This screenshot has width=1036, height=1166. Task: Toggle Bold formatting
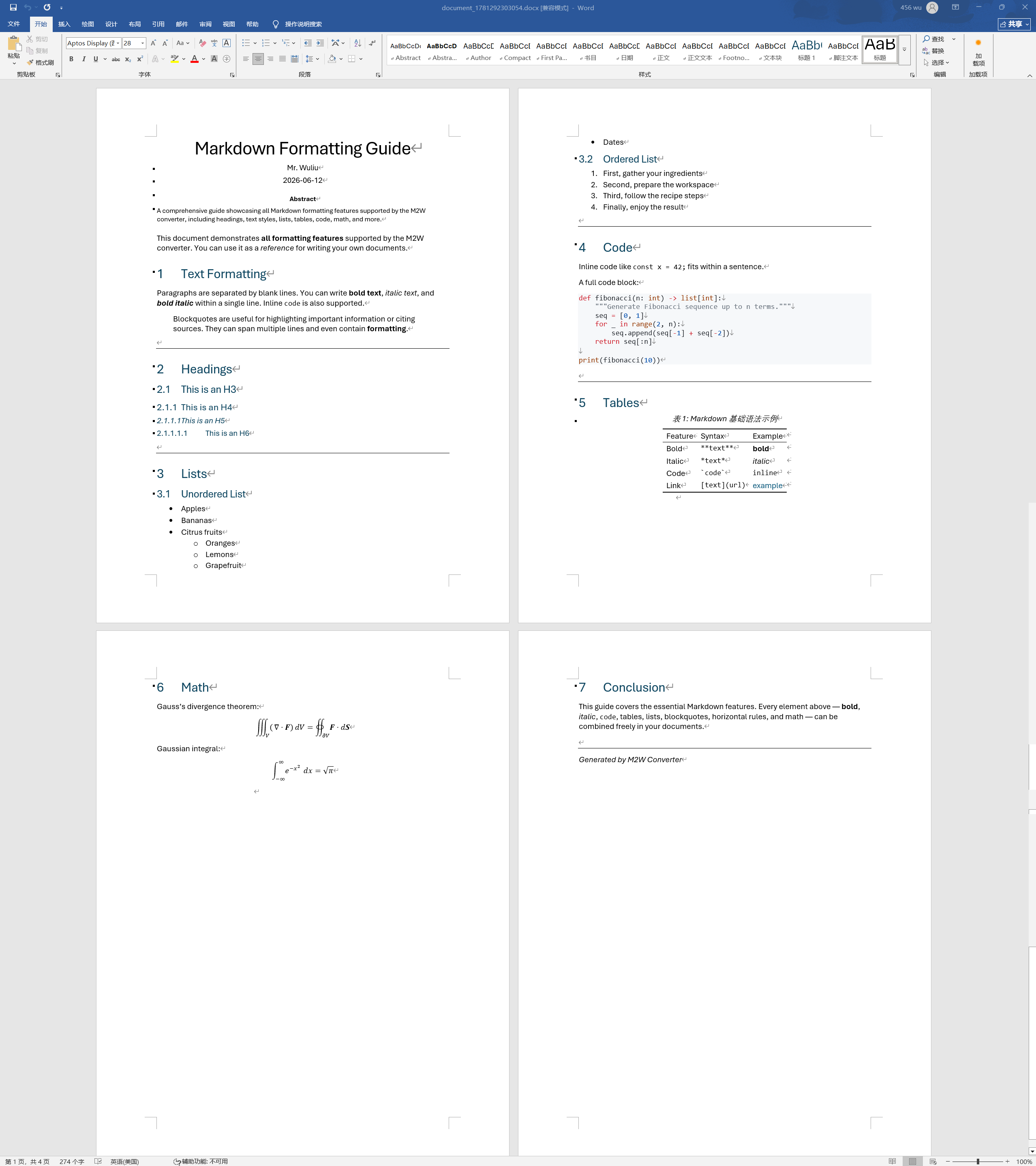(x=71, y=59)
